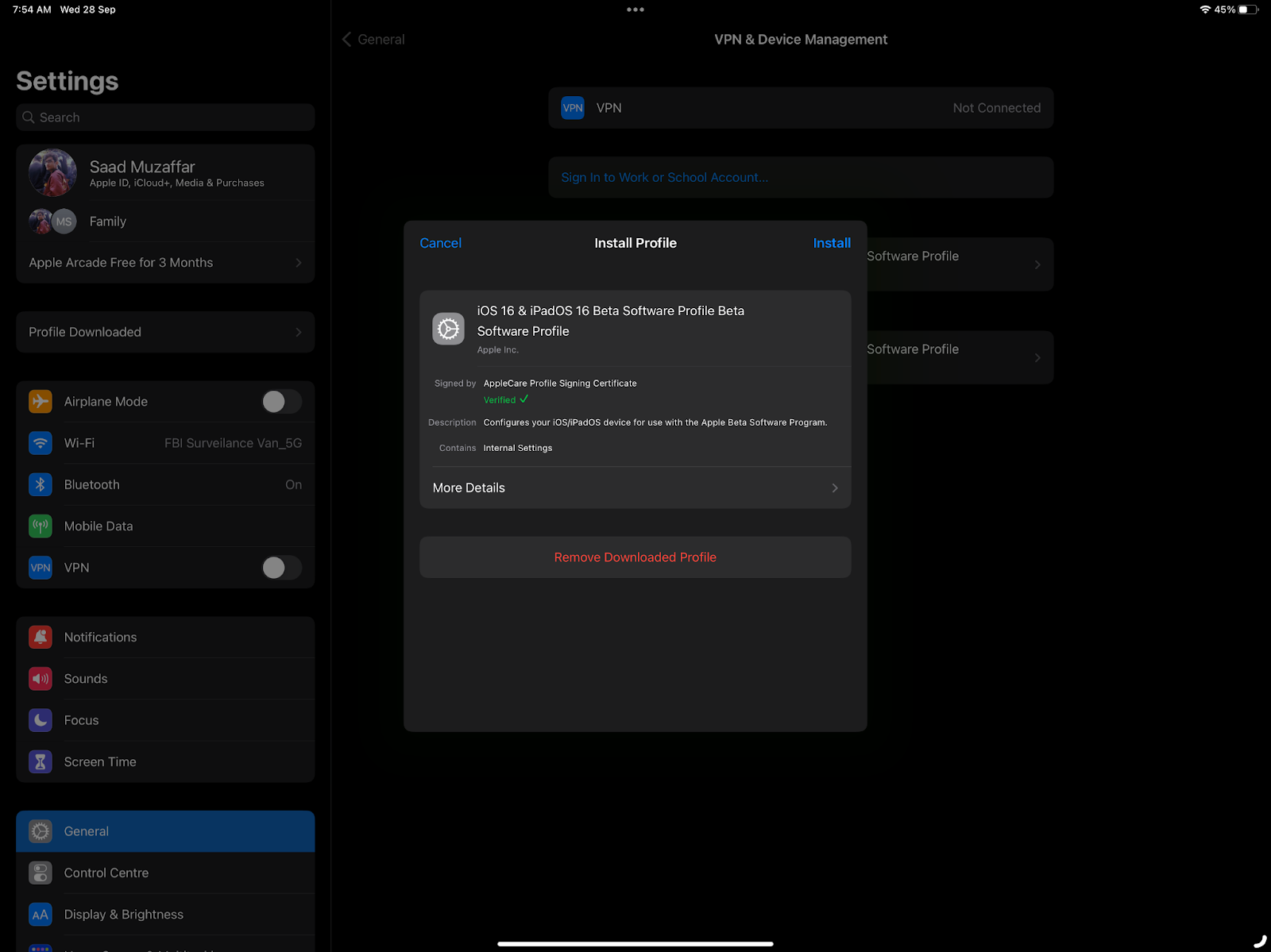Tap the Notifications bell icon

pos(41,637)
